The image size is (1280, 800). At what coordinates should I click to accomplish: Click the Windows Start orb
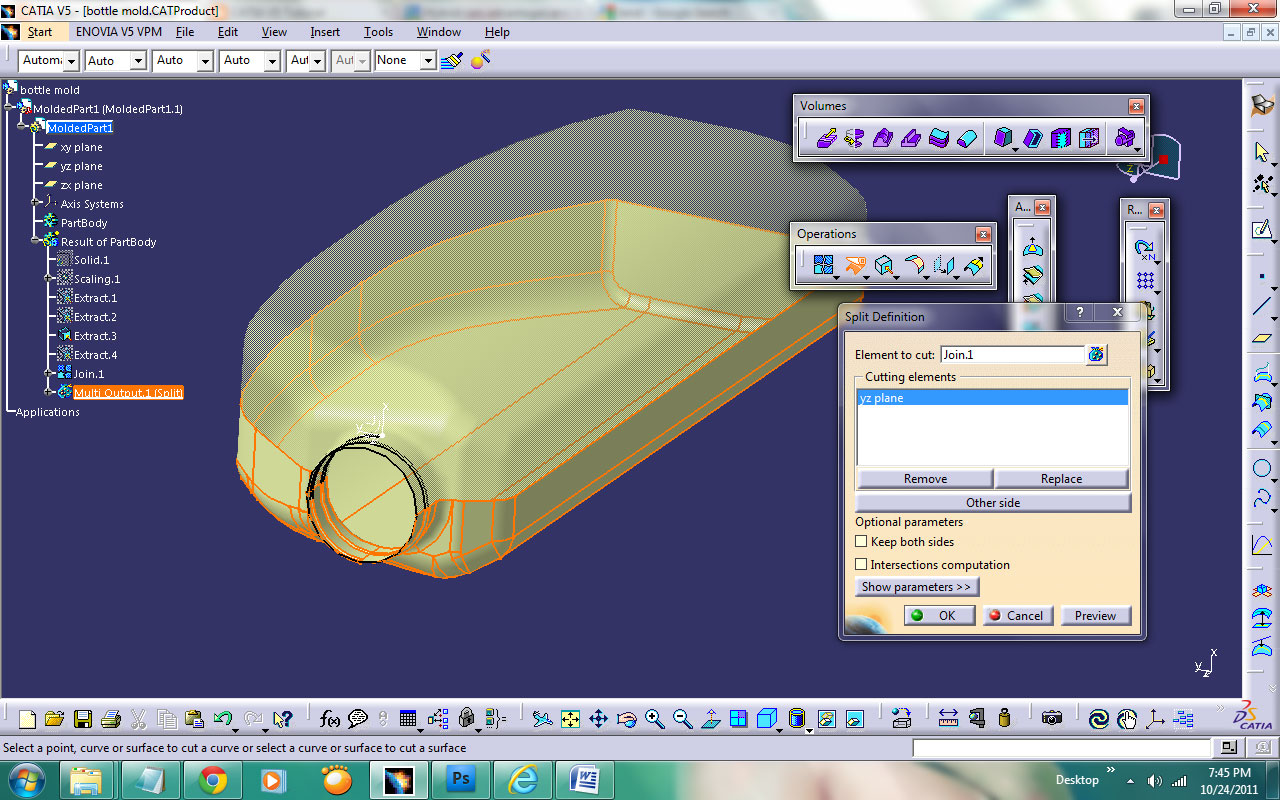coord(25,779)
